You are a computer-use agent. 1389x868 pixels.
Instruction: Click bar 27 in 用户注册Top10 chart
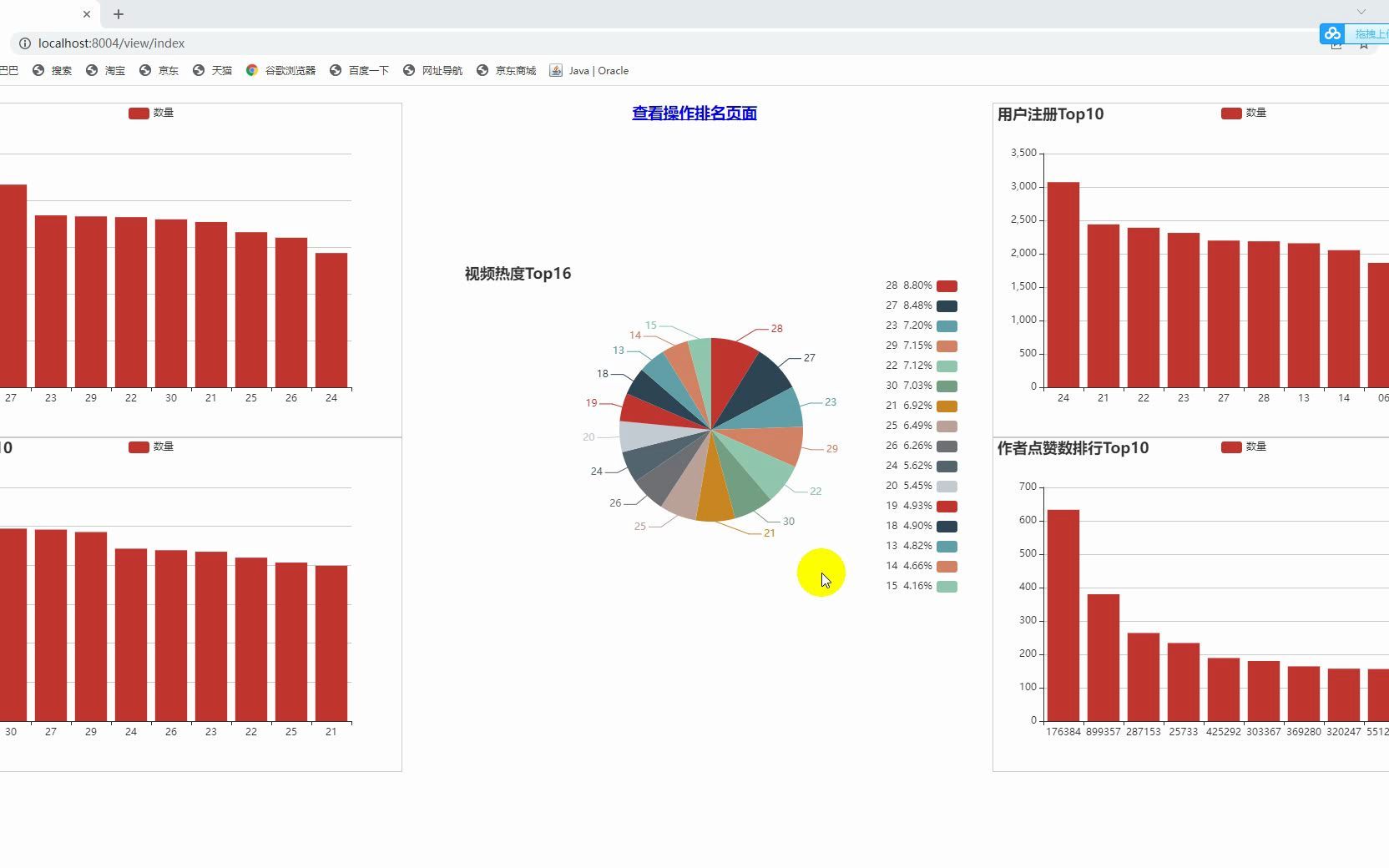[x=1224, y=314]
